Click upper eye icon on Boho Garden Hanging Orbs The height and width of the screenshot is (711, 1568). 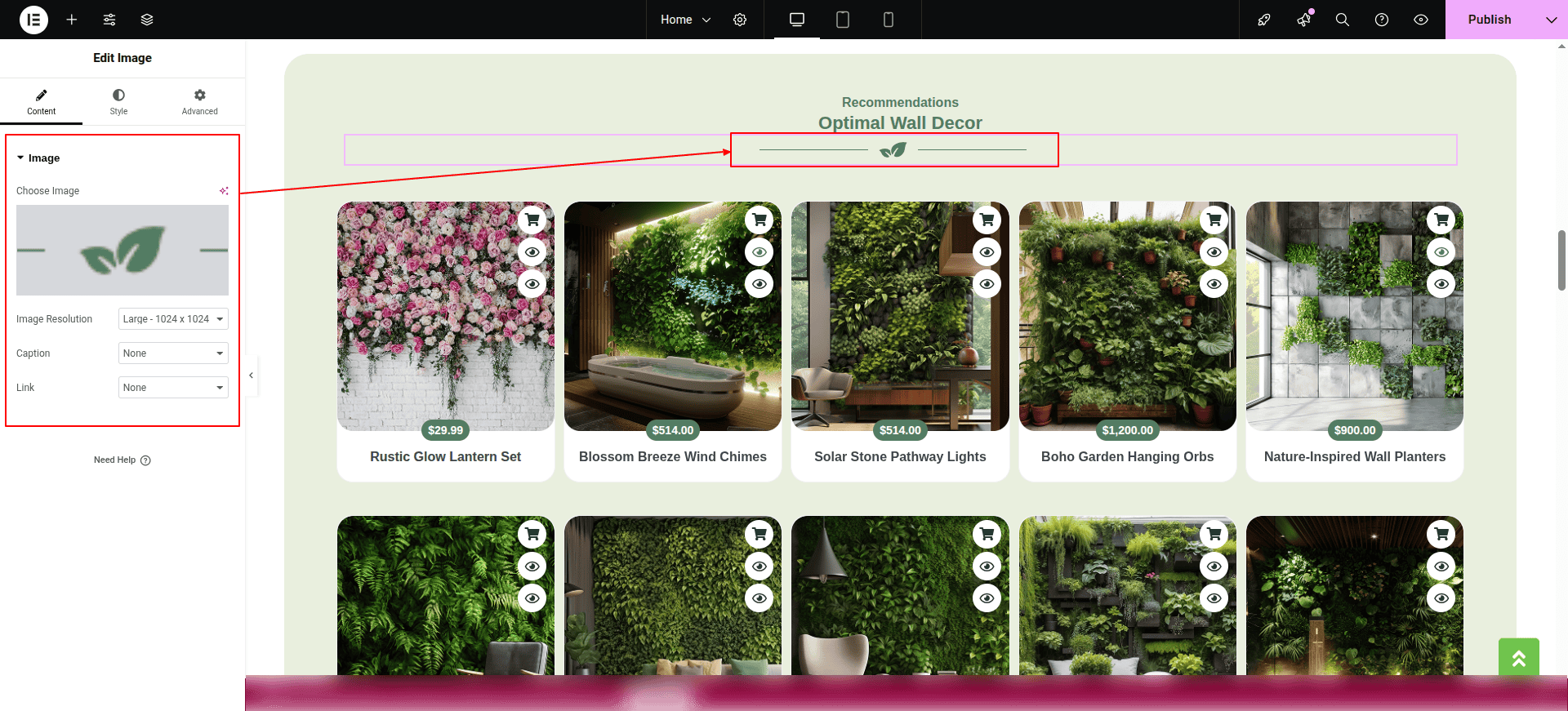[1214, 251]
